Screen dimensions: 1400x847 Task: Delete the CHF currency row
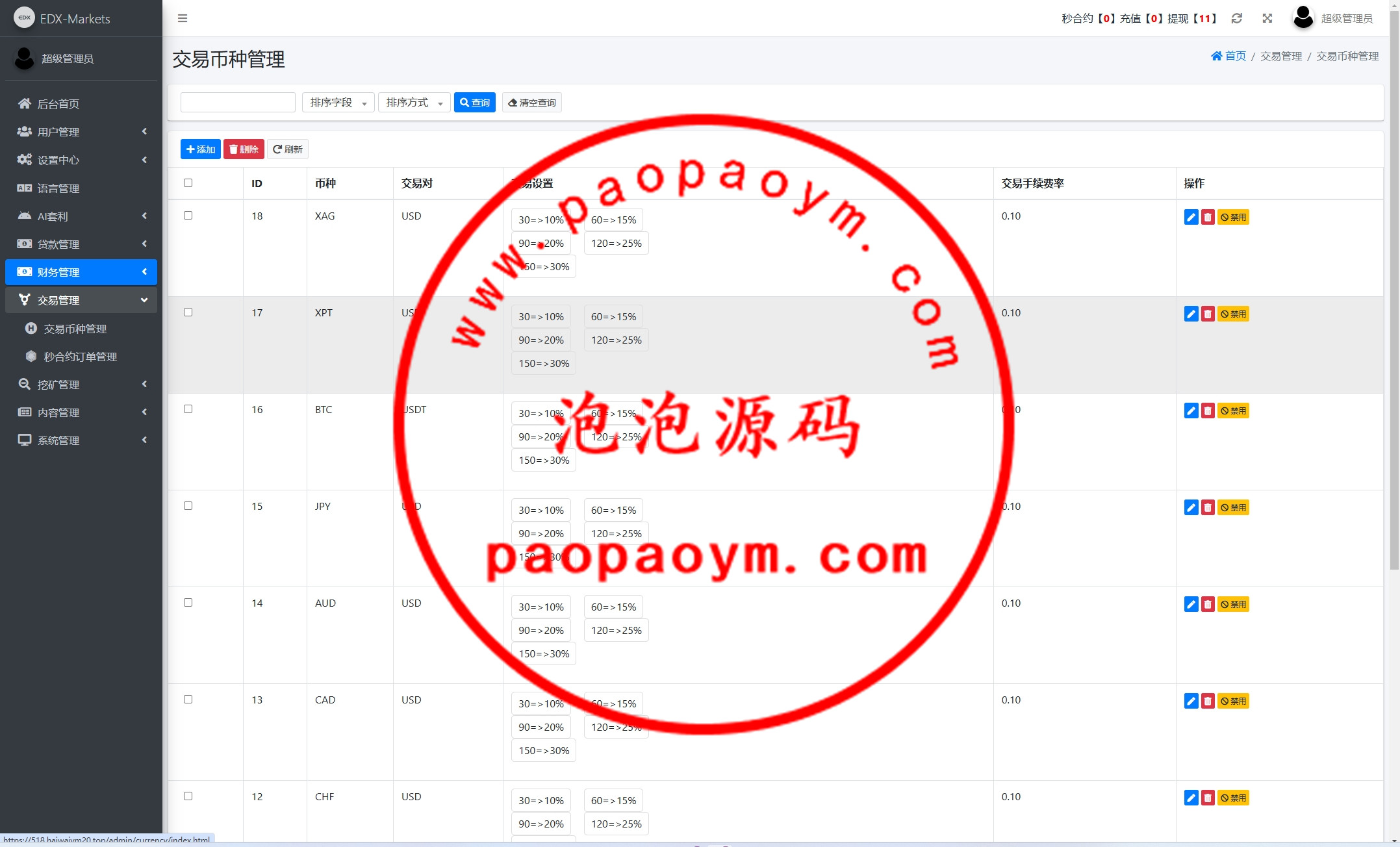click(1208, 798)
